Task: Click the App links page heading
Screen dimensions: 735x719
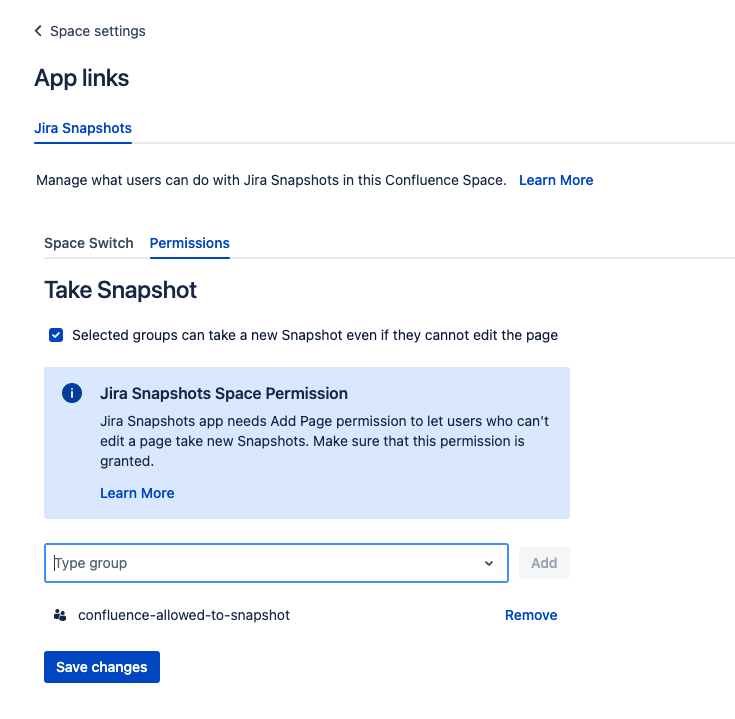Action: (82, 78)
